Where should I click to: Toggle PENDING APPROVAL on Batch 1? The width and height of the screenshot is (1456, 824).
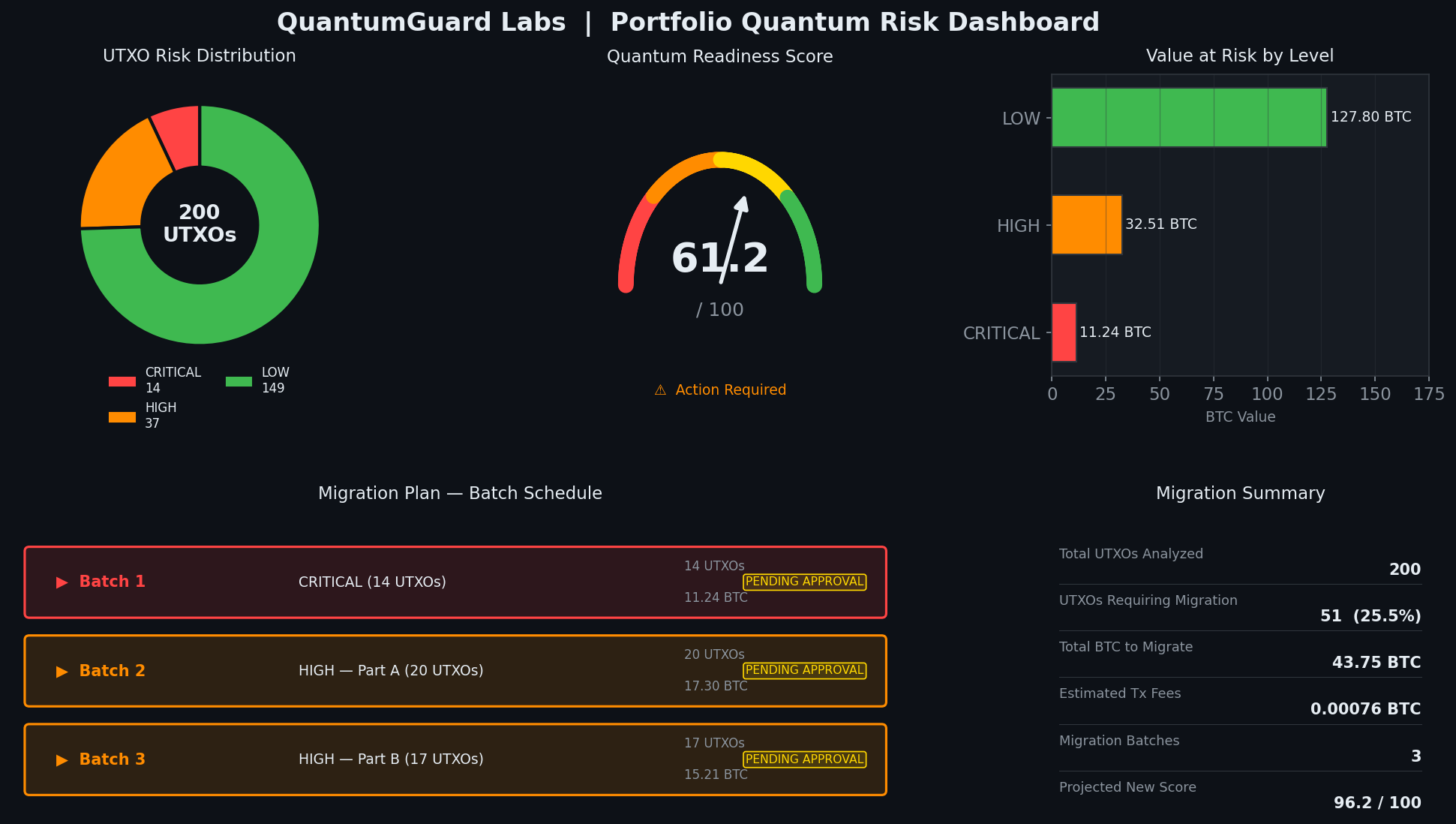click(x=804, y=582)
